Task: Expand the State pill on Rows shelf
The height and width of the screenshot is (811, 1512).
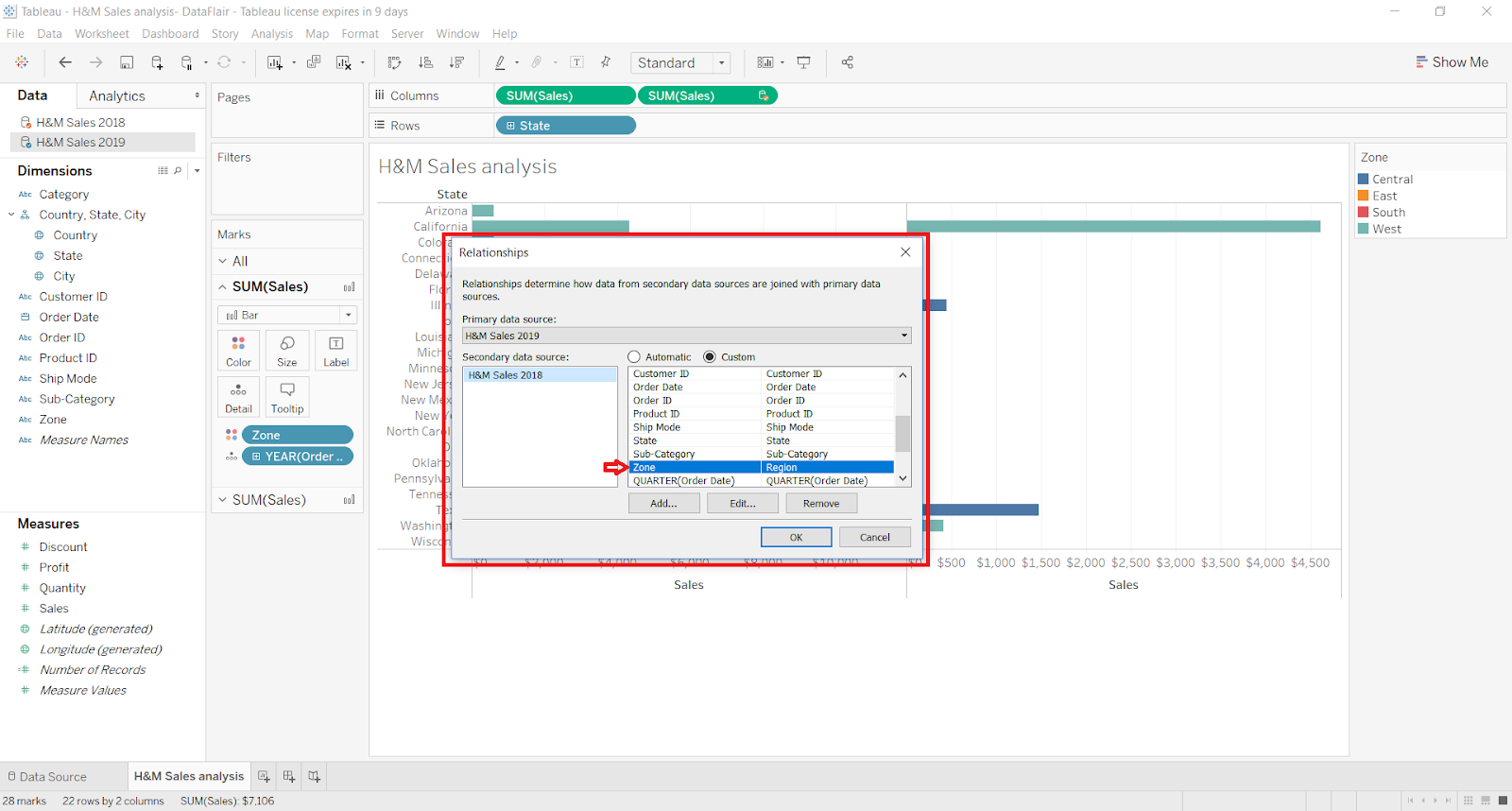Action: [x=510, y=126]
